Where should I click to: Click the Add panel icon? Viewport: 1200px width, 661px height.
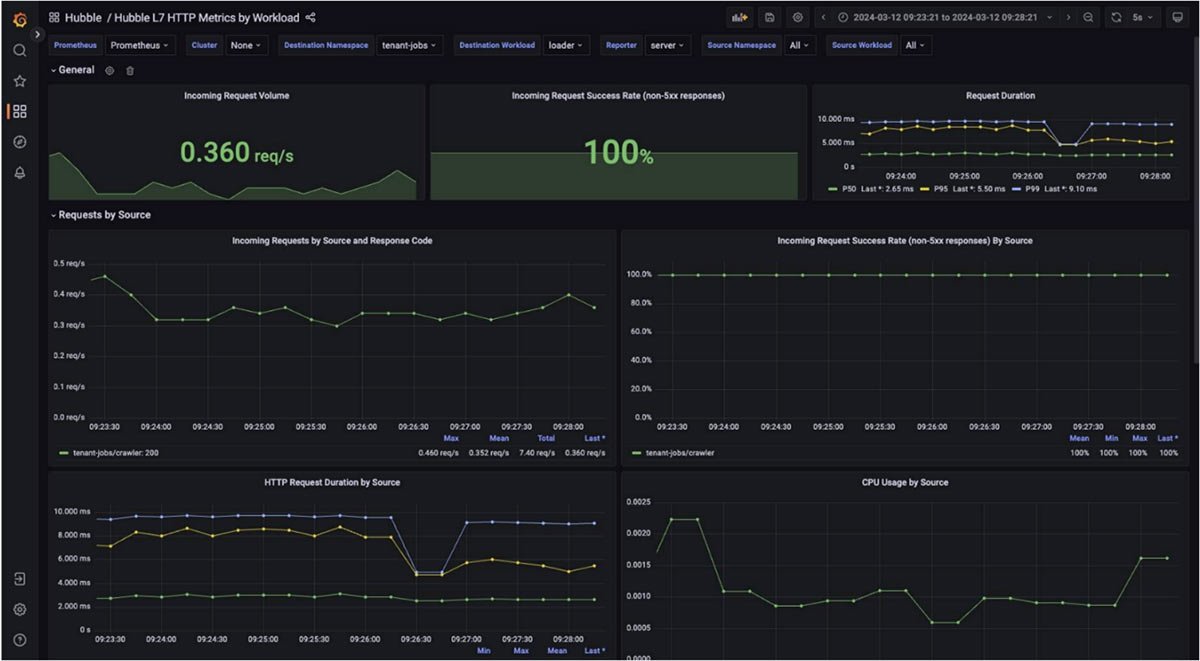tap(740, 17)
